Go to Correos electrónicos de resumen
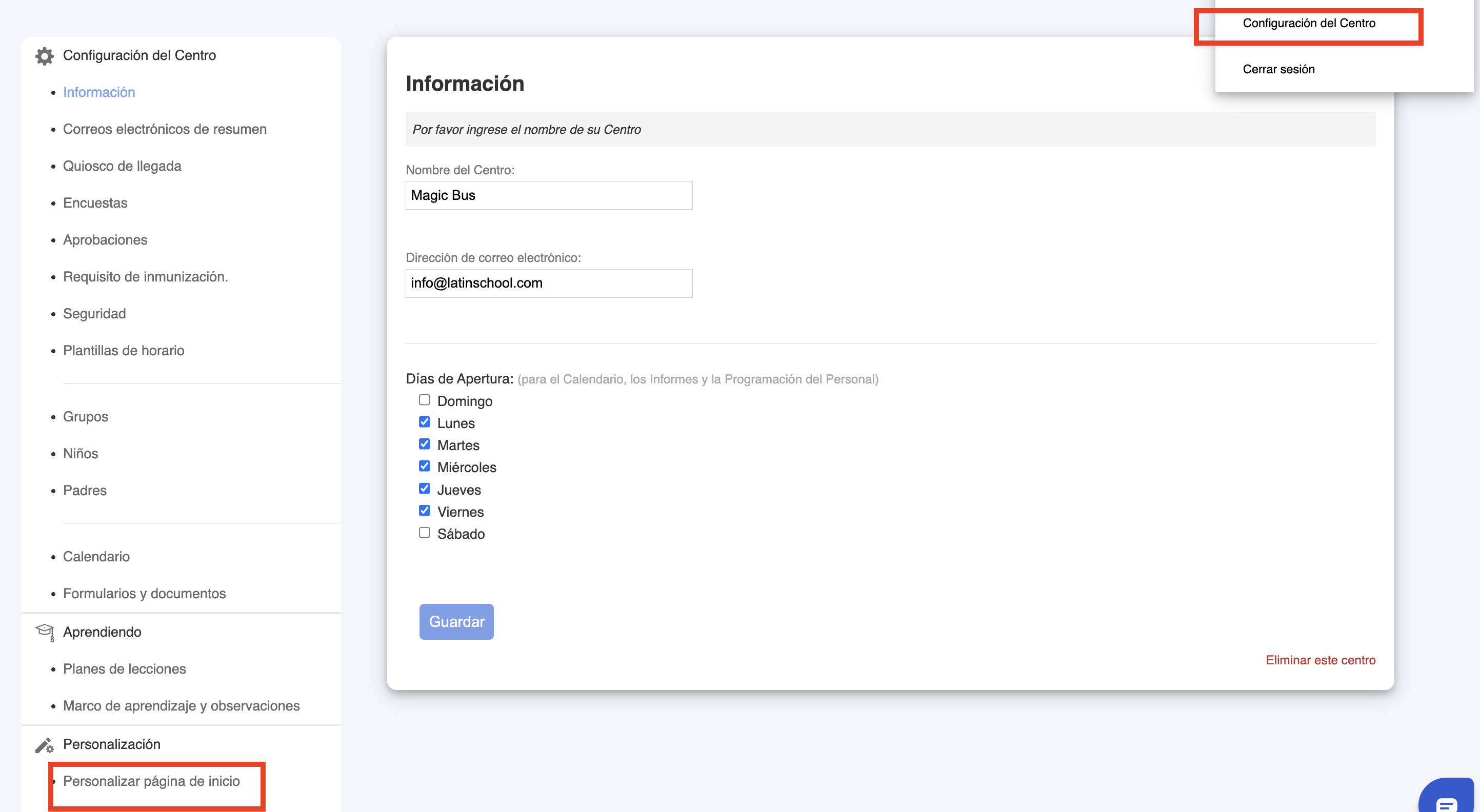The width and height of the screenshot is (1480, 812). 164,129
